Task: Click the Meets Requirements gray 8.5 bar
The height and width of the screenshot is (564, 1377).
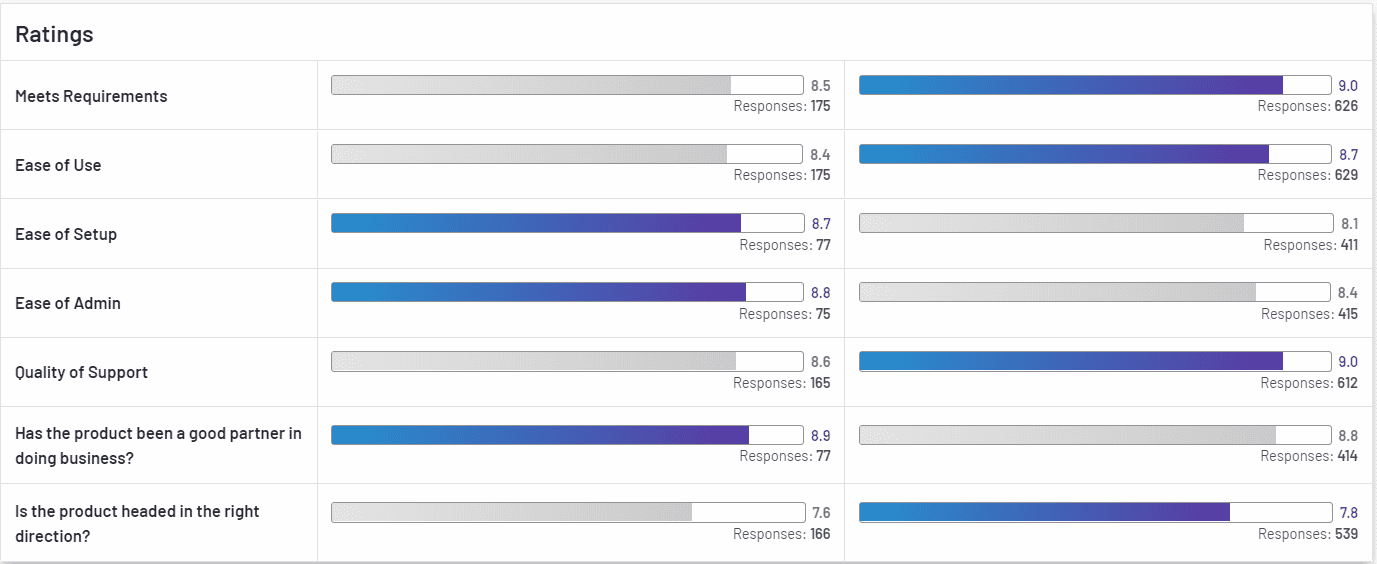Action: 567,85
